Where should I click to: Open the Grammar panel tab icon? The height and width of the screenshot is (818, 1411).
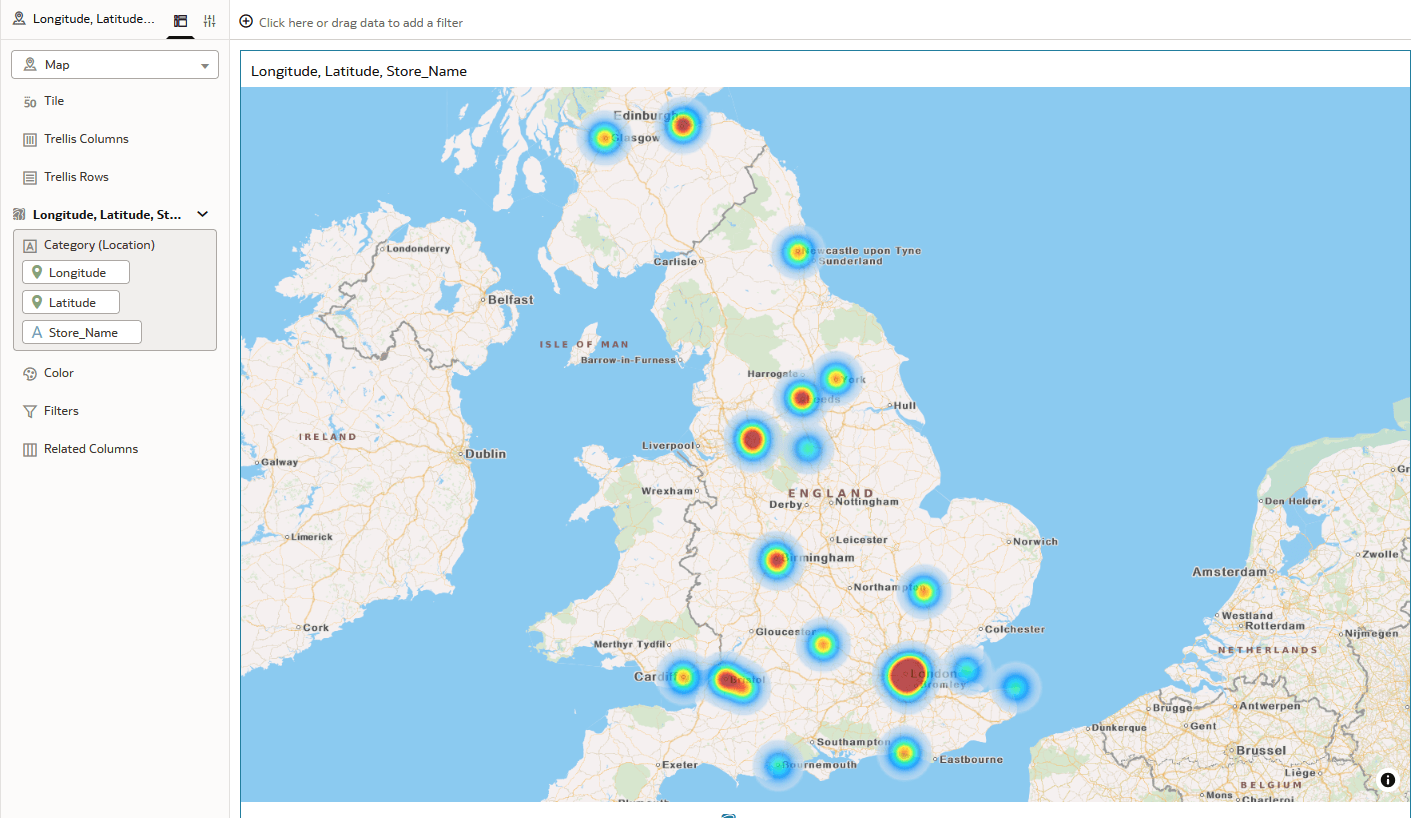pos(180,20)
